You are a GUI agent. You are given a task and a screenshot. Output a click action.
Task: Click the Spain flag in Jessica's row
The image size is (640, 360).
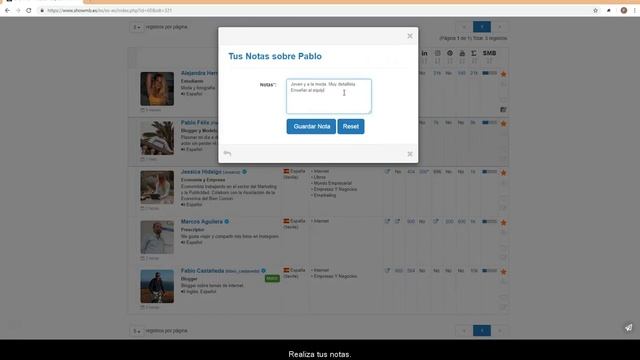[x=286, y=171]
